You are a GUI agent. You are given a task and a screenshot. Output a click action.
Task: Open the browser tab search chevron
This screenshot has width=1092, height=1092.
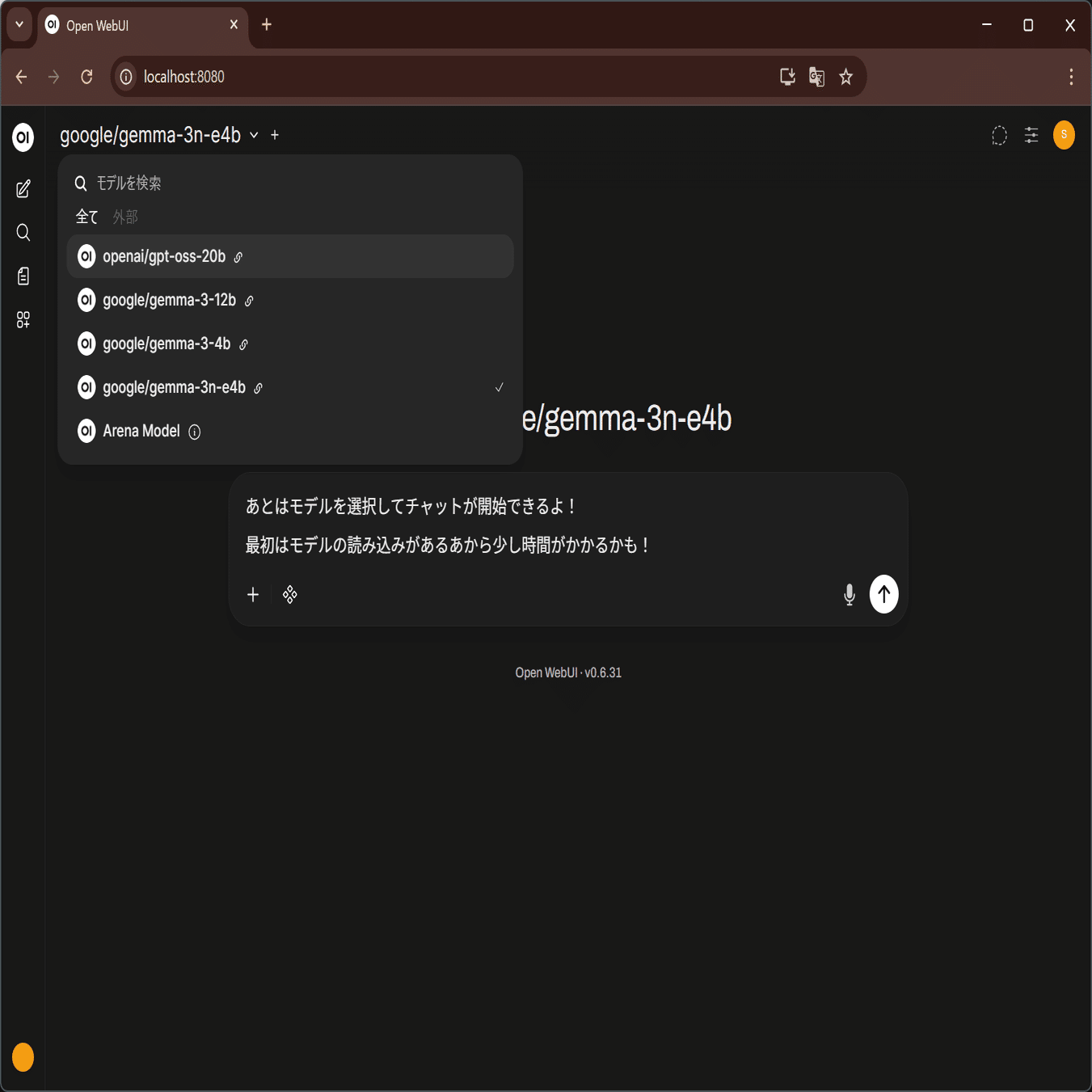pyautogui.click(x=19, y=25)
